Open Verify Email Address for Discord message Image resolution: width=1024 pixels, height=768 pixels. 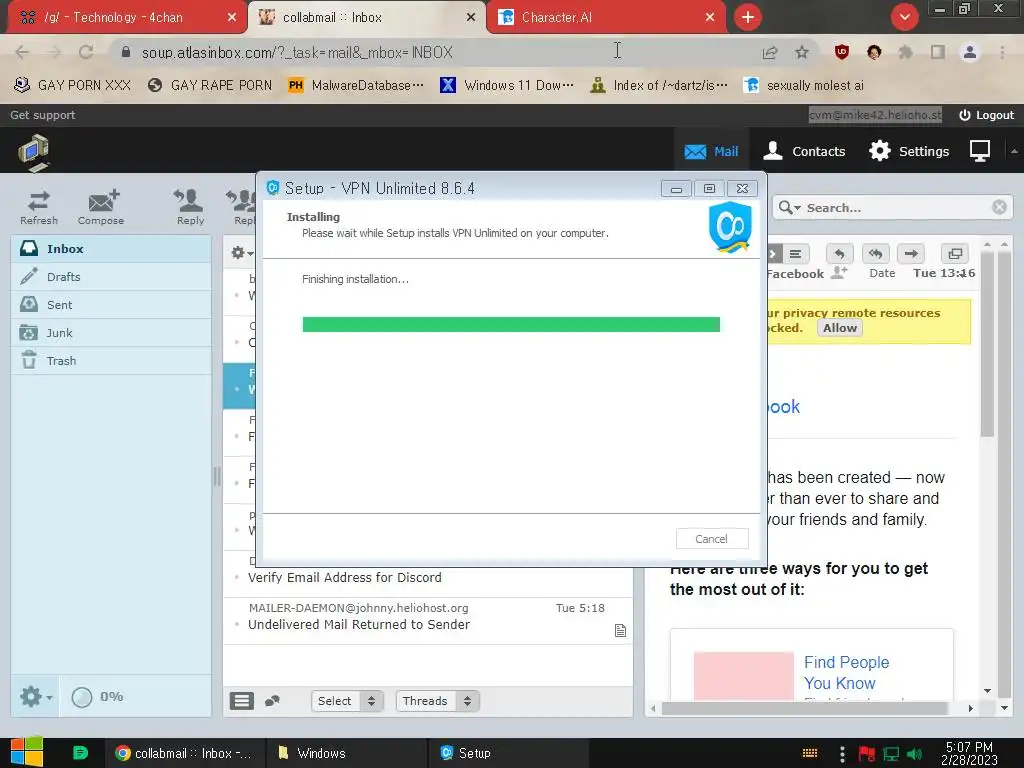[x=345, y=577]
